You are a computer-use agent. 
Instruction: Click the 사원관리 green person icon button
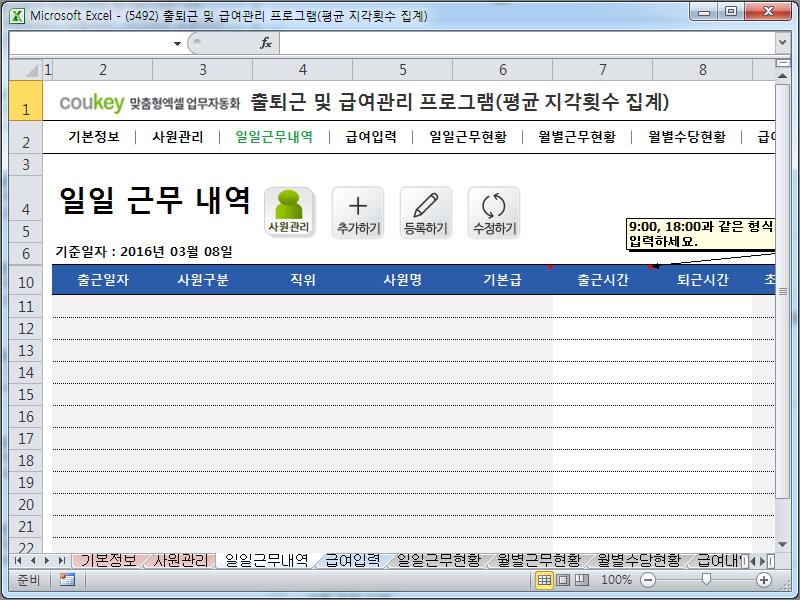(x=289, y=212)
